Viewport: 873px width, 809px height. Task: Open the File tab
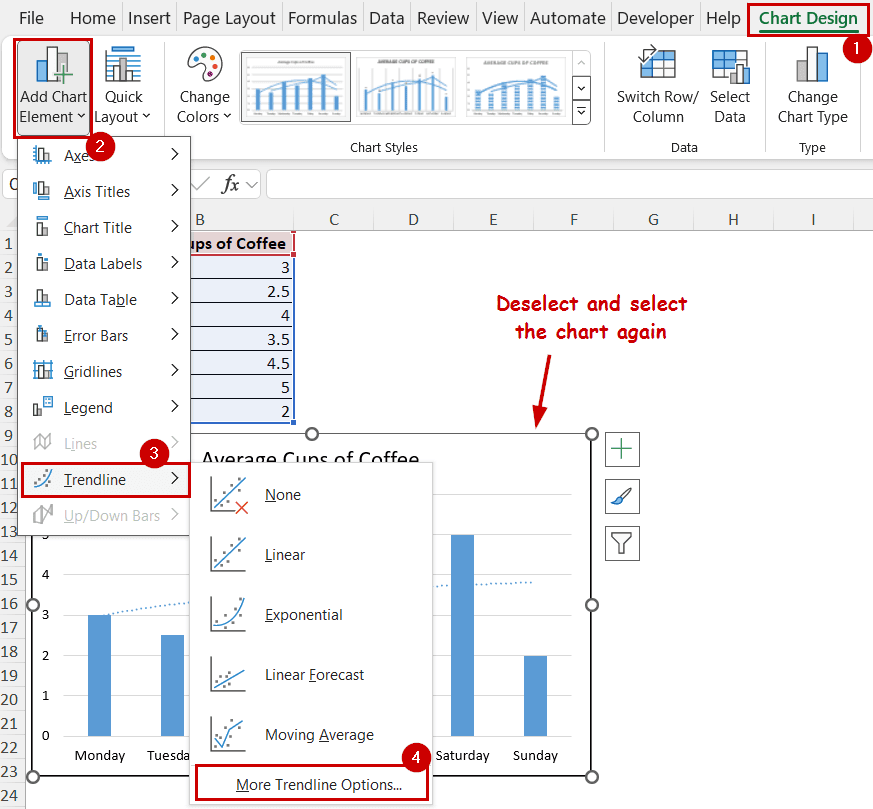pos(31,18)
